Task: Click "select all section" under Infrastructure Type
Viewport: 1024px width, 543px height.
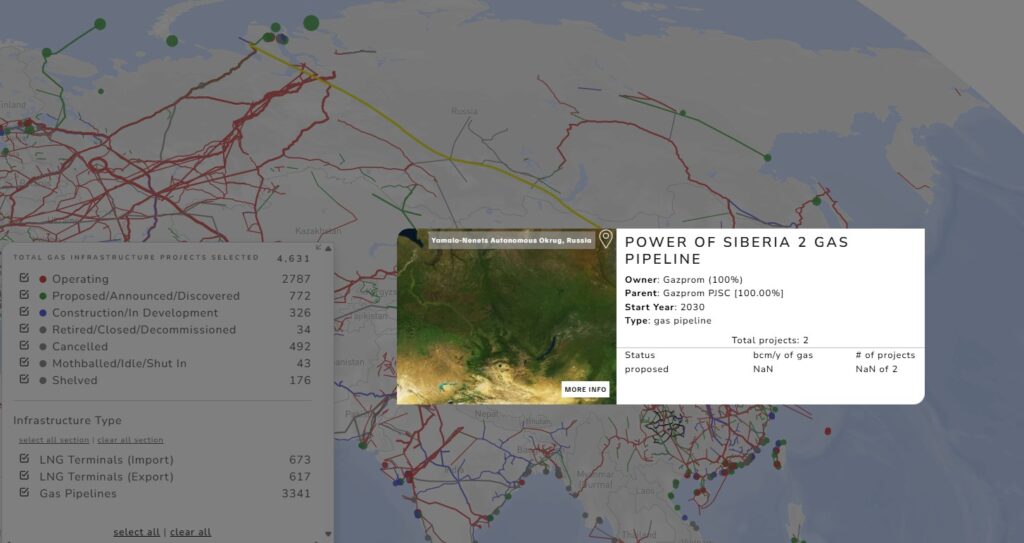Action: [53, 440]
